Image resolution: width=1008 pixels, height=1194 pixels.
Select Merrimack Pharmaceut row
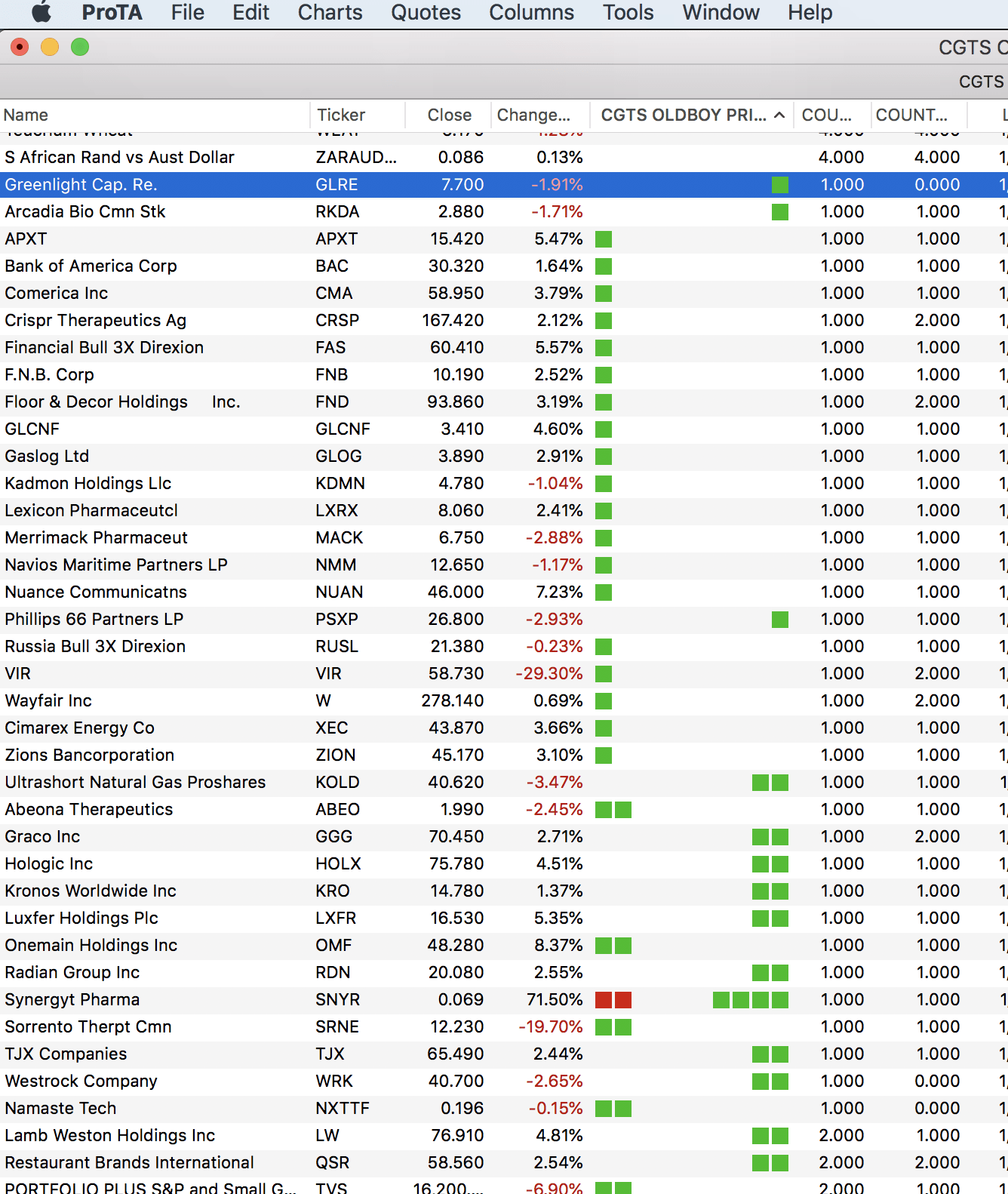pos(504,538)
